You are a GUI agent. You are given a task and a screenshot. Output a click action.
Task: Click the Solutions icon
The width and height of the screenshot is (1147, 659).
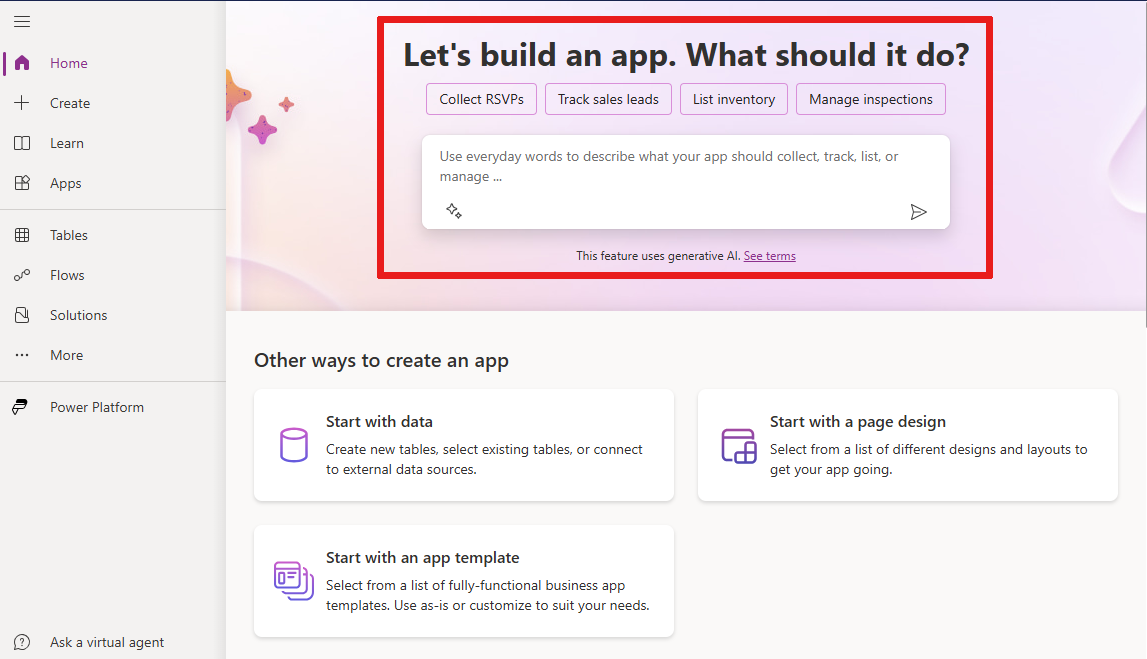coord(22,315)
